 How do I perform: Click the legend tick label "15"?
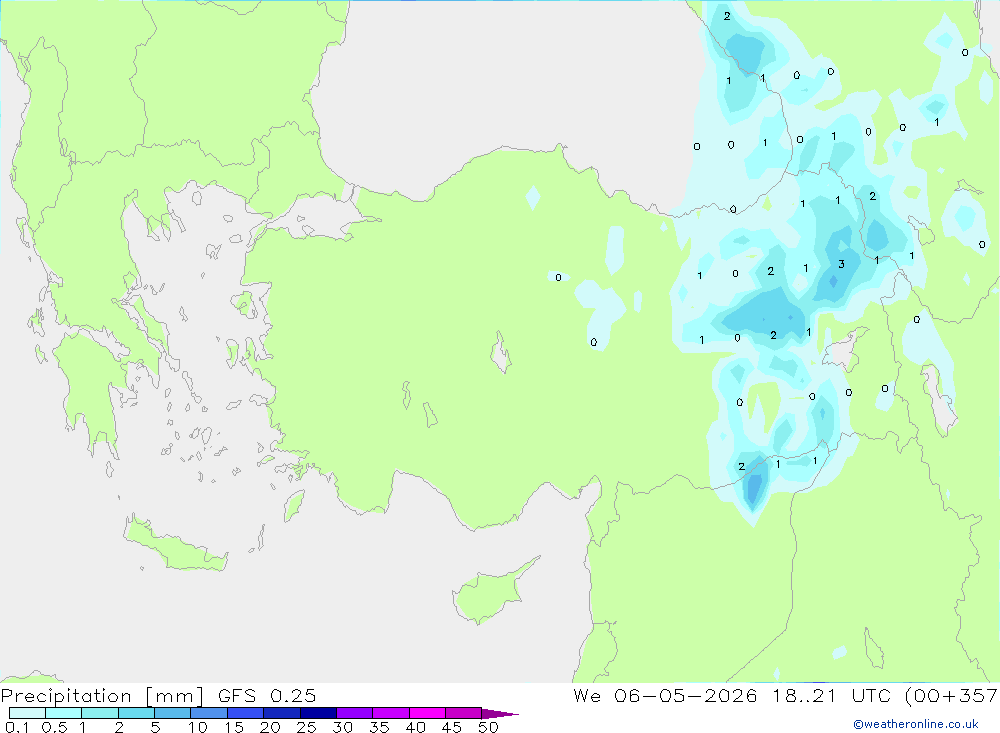click(234, 727)
